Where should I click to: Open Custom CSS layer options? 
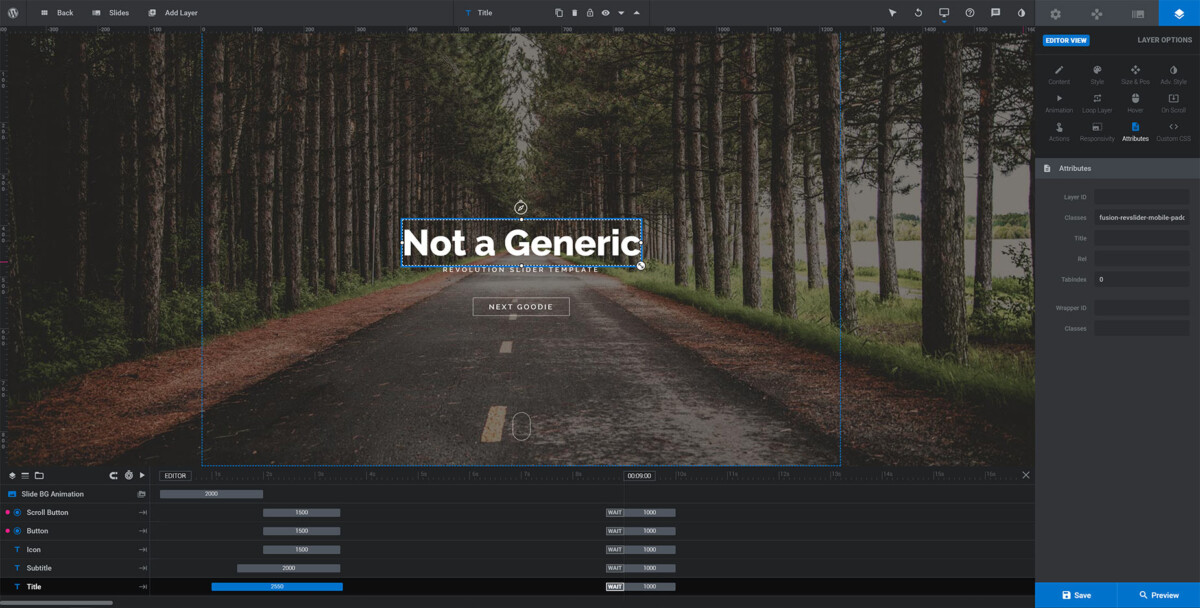1172,133
